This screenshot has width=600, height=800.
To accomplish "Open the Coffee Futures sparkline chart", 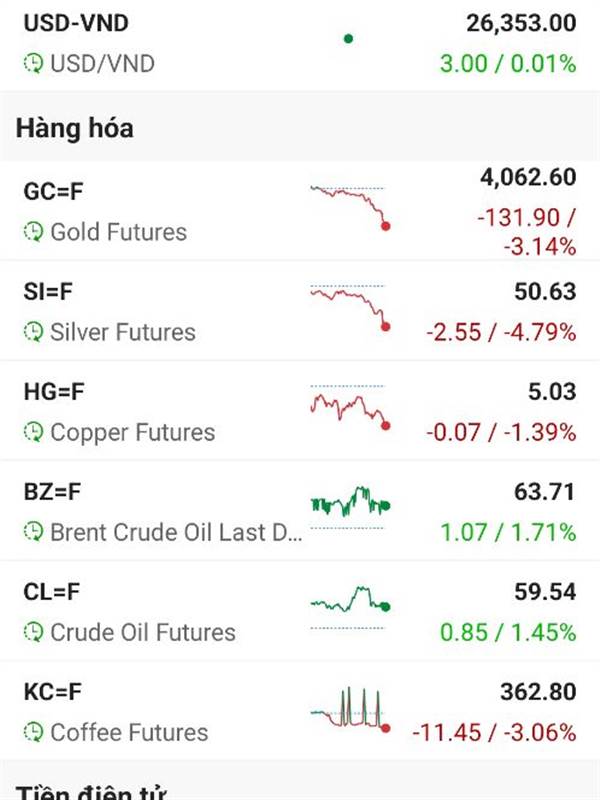I will [x=349, y=710].
